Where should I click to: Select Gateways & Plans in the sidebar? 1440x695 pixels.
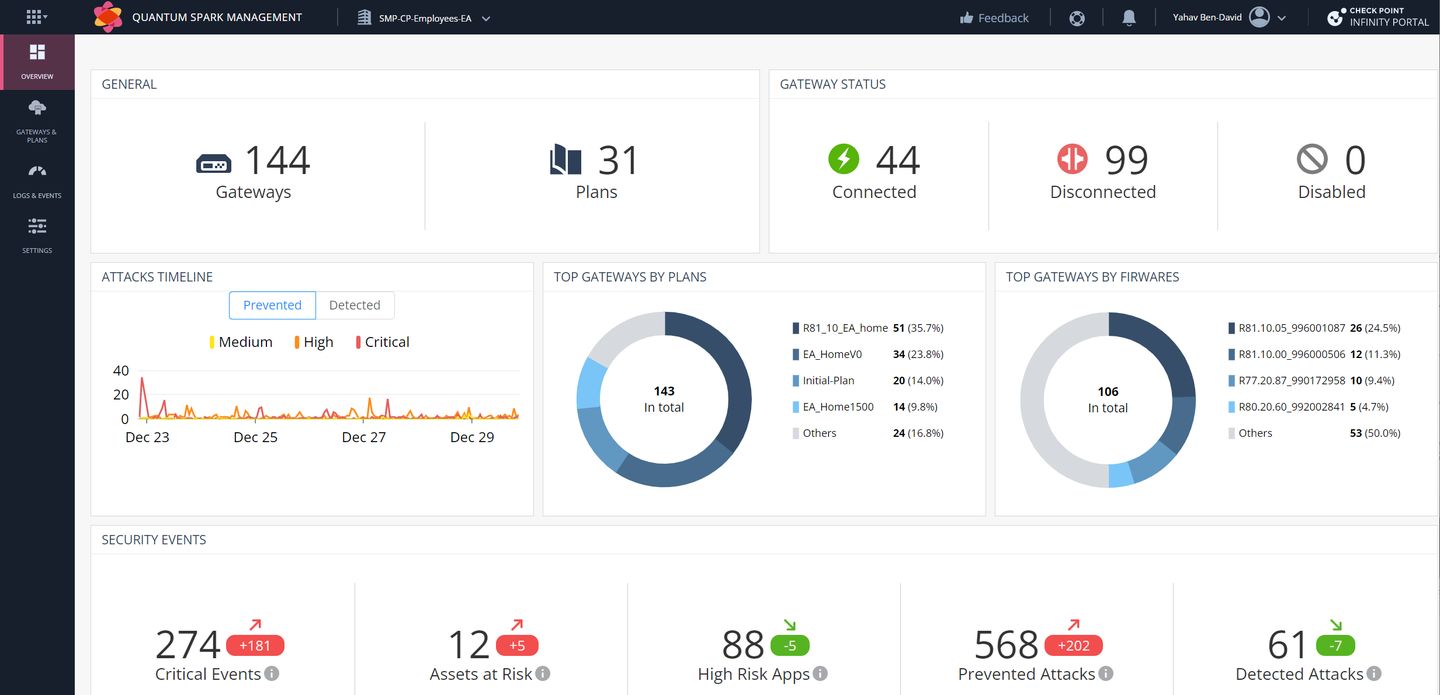pos(37,122)
